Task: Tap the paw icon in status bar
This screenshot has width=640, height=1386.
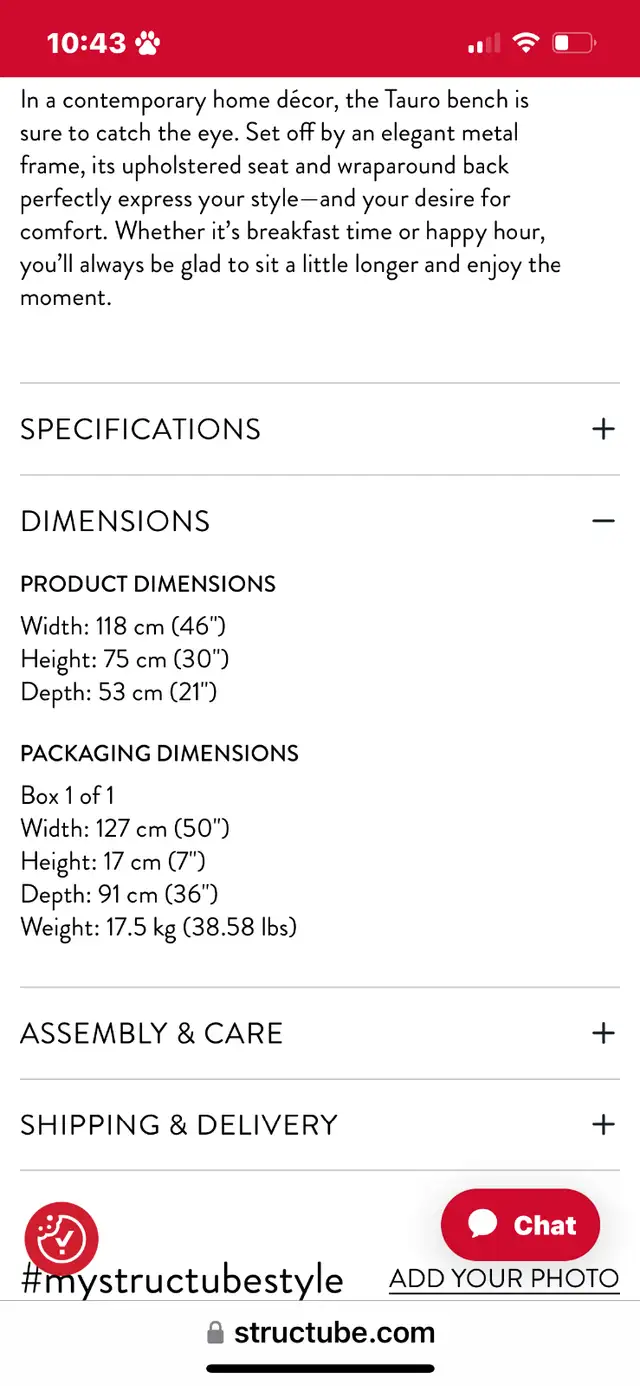Action: [x=149, y=43]
